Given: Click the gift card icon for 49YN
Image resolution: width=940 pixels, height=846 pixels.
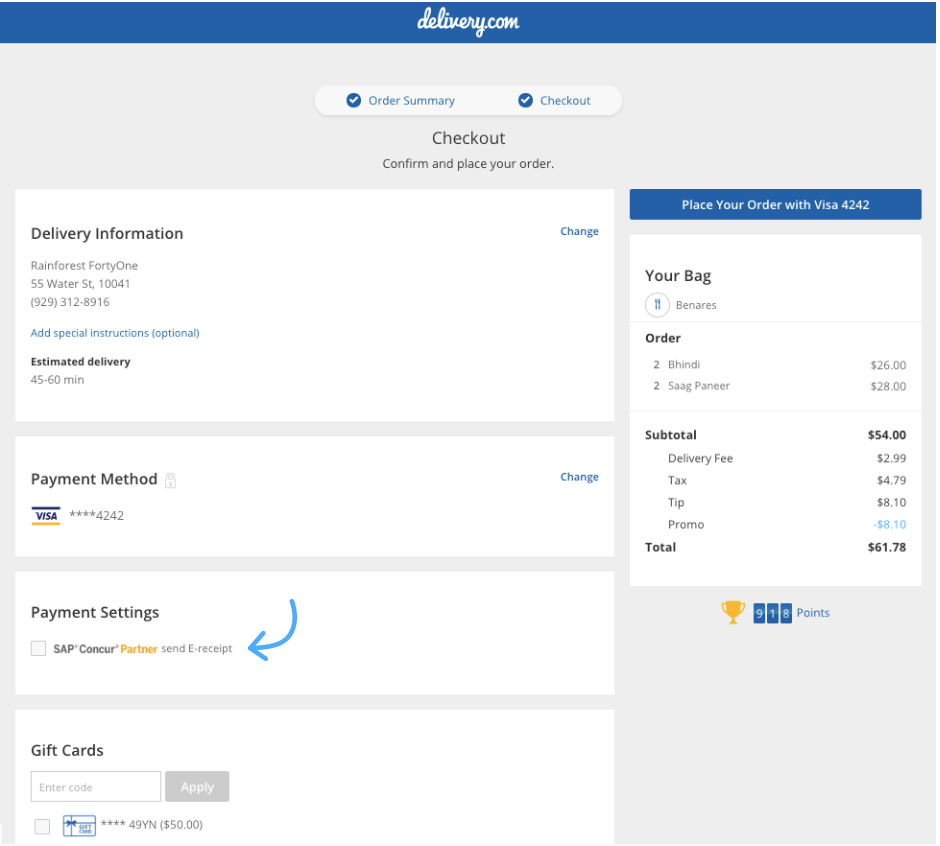Looking at the screenshot, I should pos(79,825).
